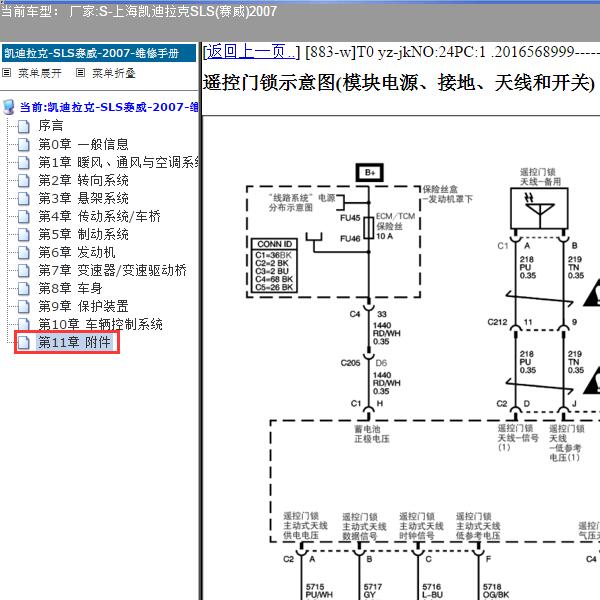Open 第1章 暖风、通风与空调系统
Screen dimensions: 600x600
tap(118, 162)
